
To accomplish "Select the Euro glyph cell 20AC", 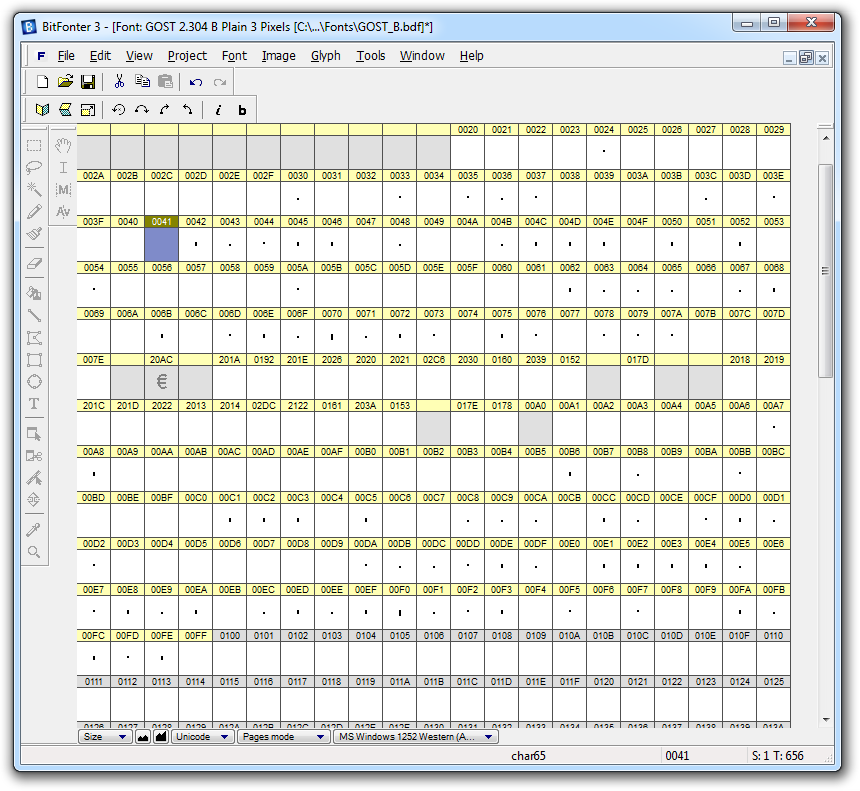I will coord(161,382).
